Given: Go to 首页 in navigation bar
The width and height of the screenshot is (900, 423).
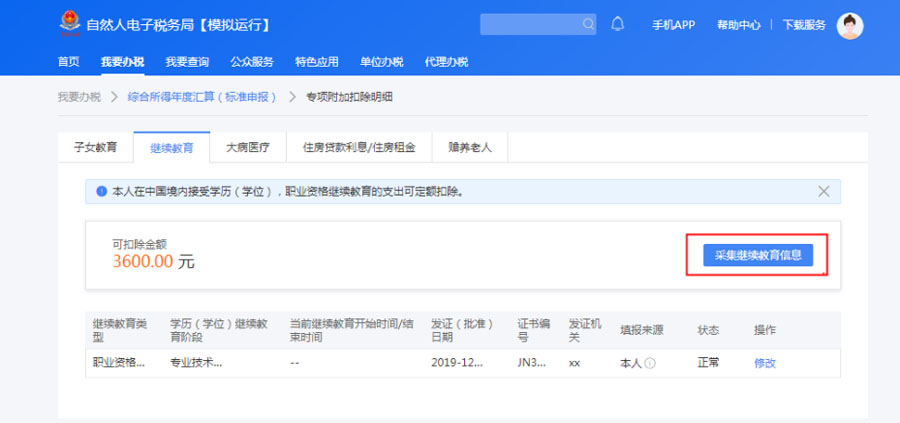Looking at the screenshot, I should 68,62.
